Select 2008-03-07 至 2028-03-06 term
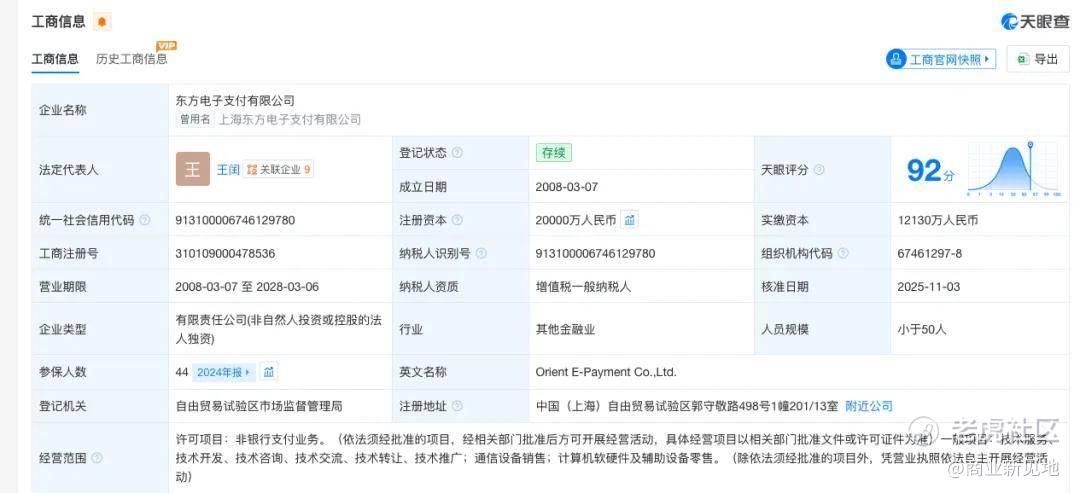The height and width of the screenshot is (493, 1080). coord(247,286)
